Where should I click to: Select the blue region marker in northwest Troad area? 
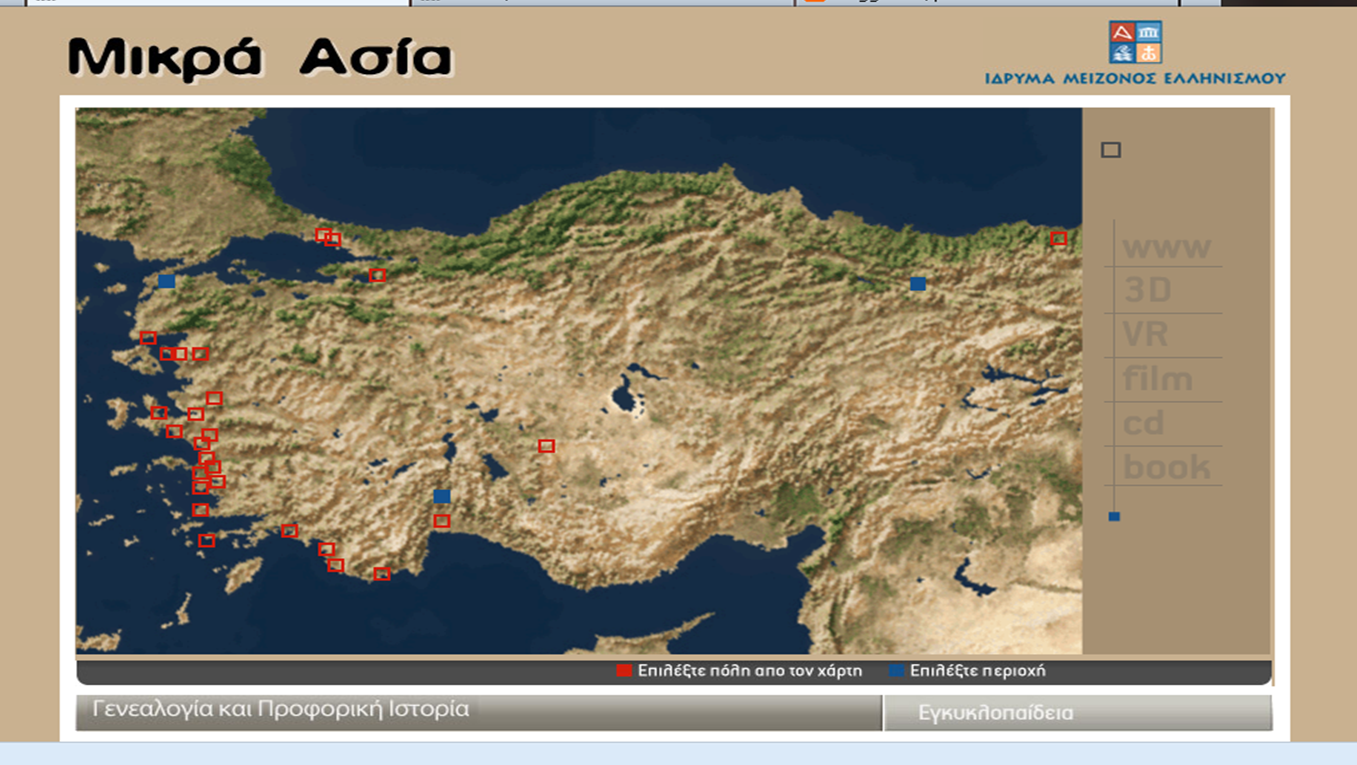tap(167, 282)
